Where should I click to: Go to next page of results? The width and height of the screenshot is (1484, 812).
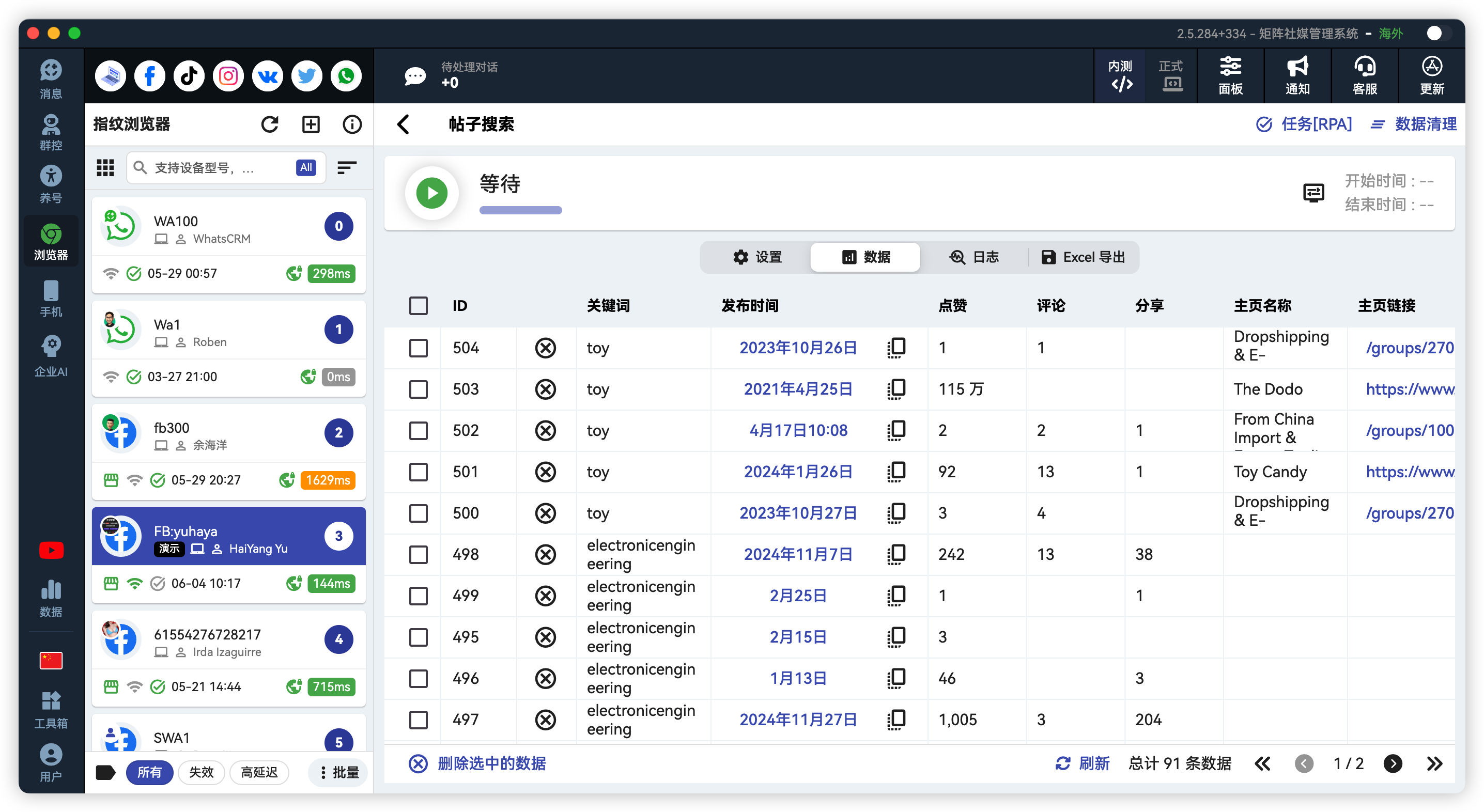(x=1393, y=763)
